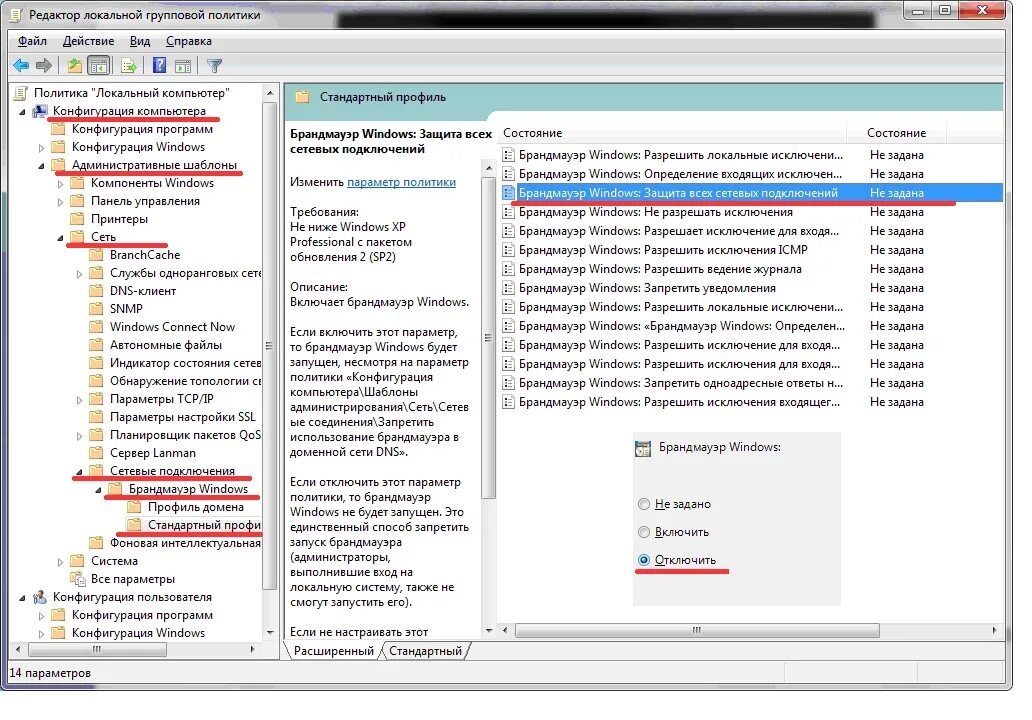Screen dimensions: 1032x720
Task: Select Windows Connect Now in tree
Action: click(172, 326)
